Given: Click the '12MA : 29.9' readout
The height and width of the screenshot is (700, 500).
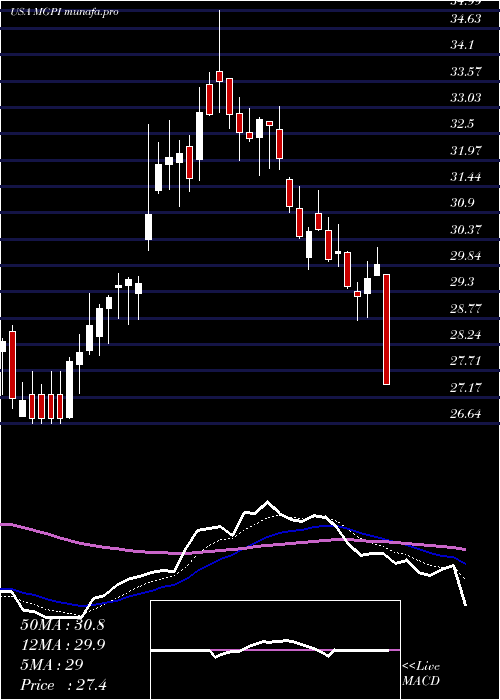Looking at the screenshot, I should coord(63,645).
